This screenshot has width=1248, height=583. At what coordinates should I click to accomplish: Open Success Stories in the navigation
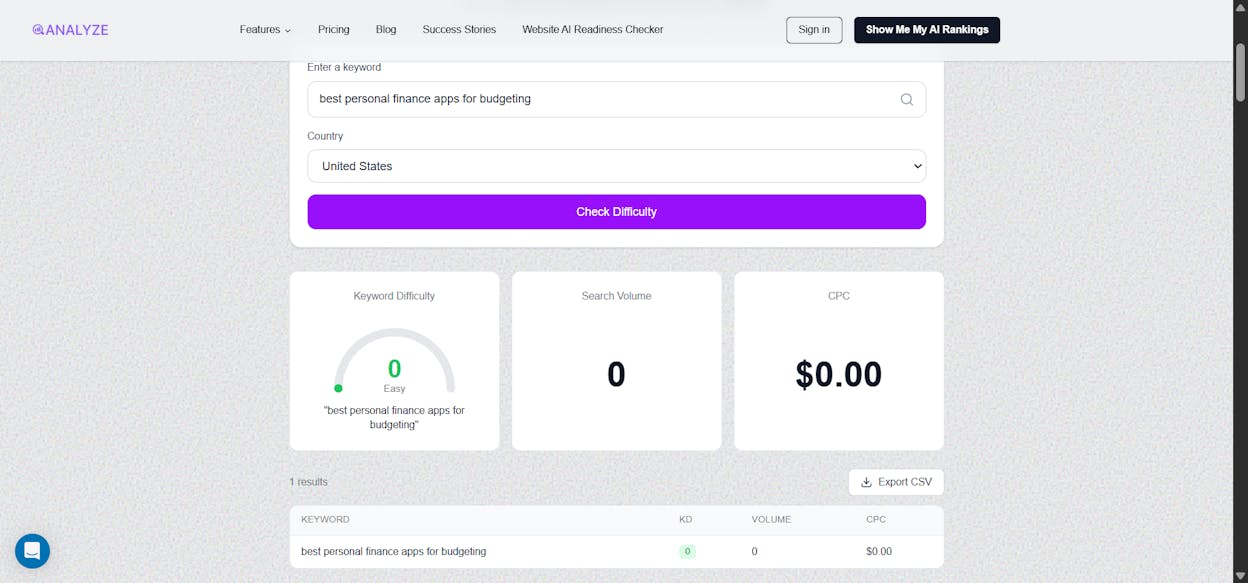click(x=459, y=30)
